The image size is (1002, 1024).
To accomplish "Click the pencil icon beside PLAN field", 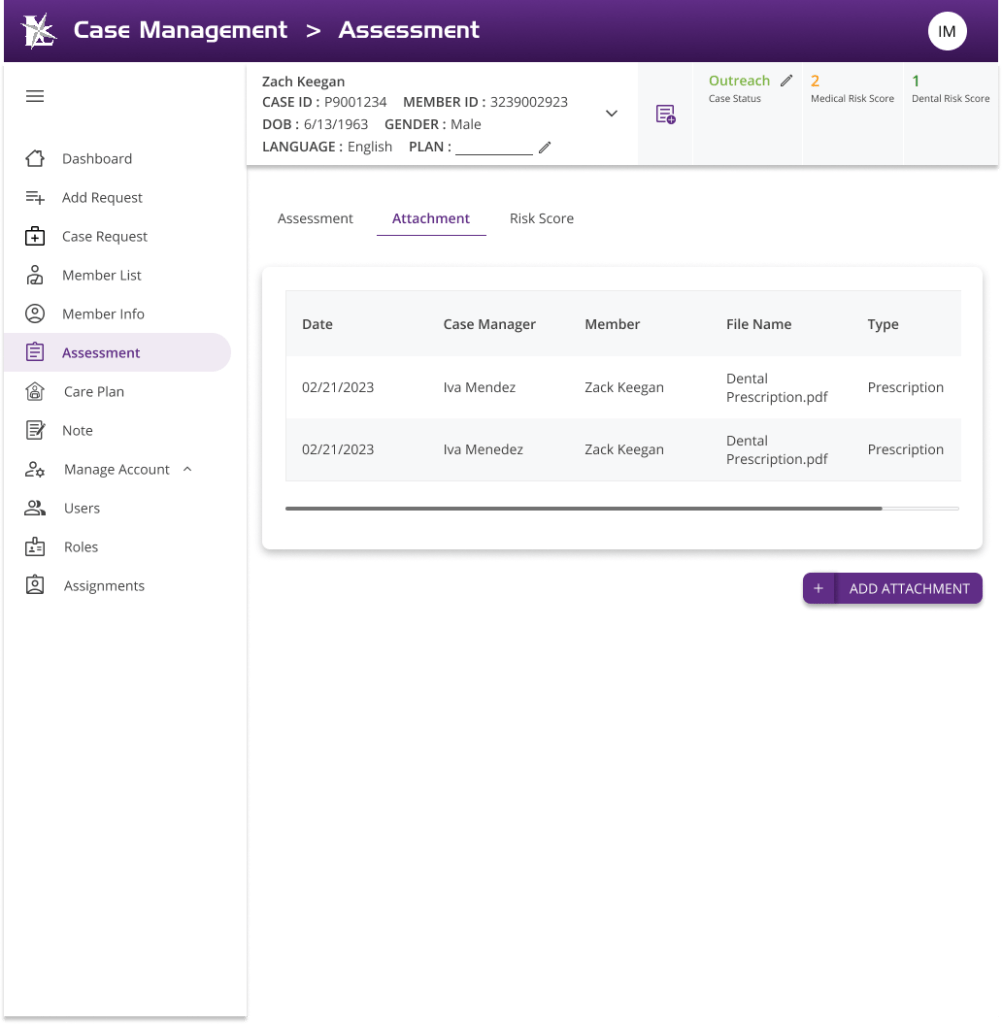I will [x=545, y=148].
